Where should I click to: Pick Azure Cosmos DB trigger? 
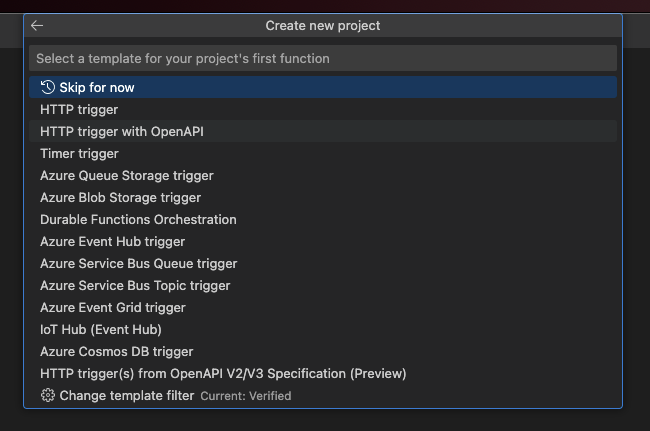click(117, 352)
